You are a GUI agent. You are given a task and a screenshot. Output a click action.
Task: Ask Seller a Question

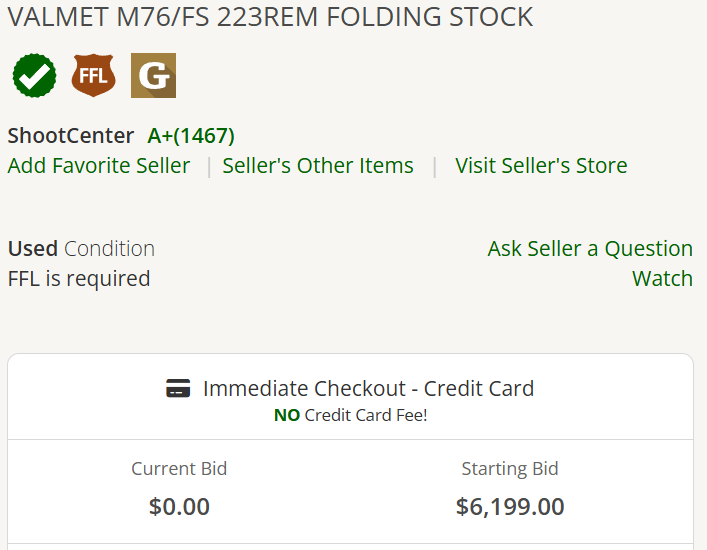[590, 248]
